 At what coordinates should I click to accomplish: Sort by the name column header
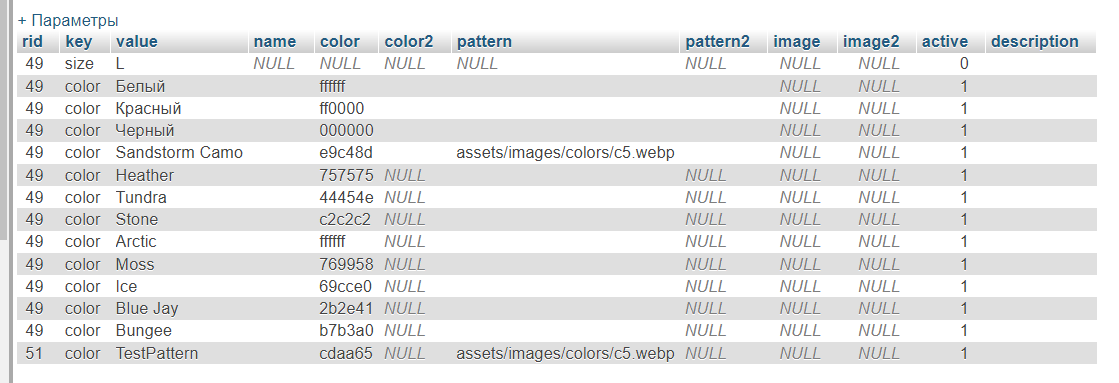coord(275,41)
